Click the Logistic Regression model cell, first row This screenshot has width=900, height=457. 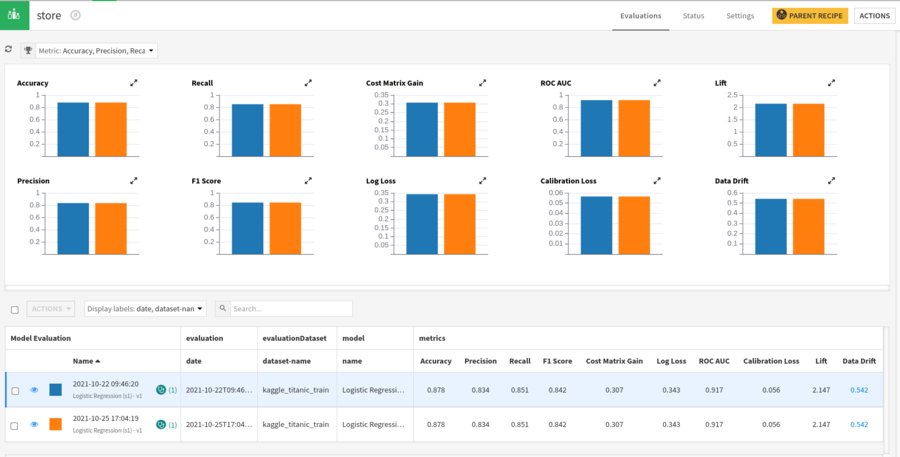coord(373,390)
